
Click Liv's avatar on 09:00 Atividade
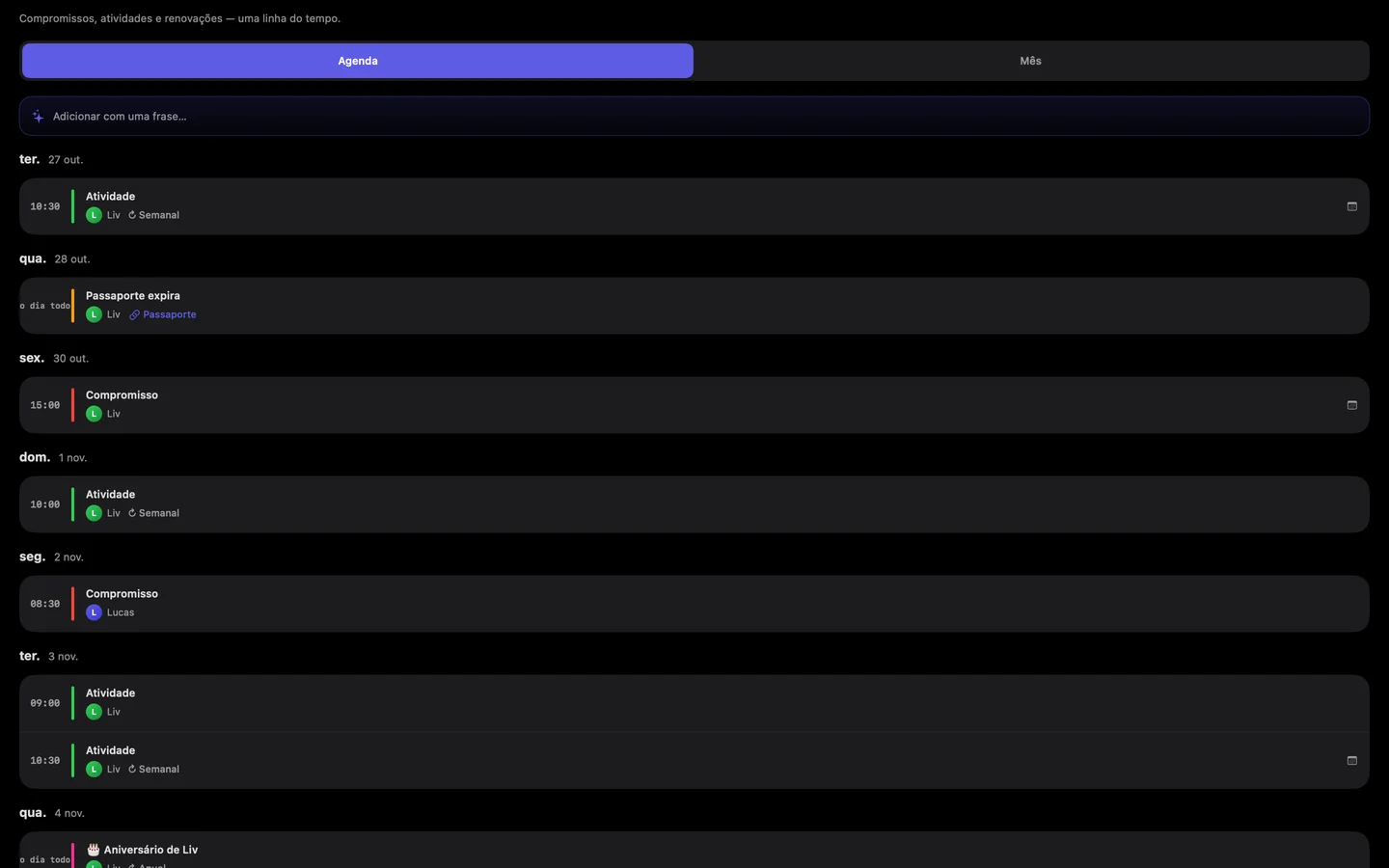click(x=94, y=712)
